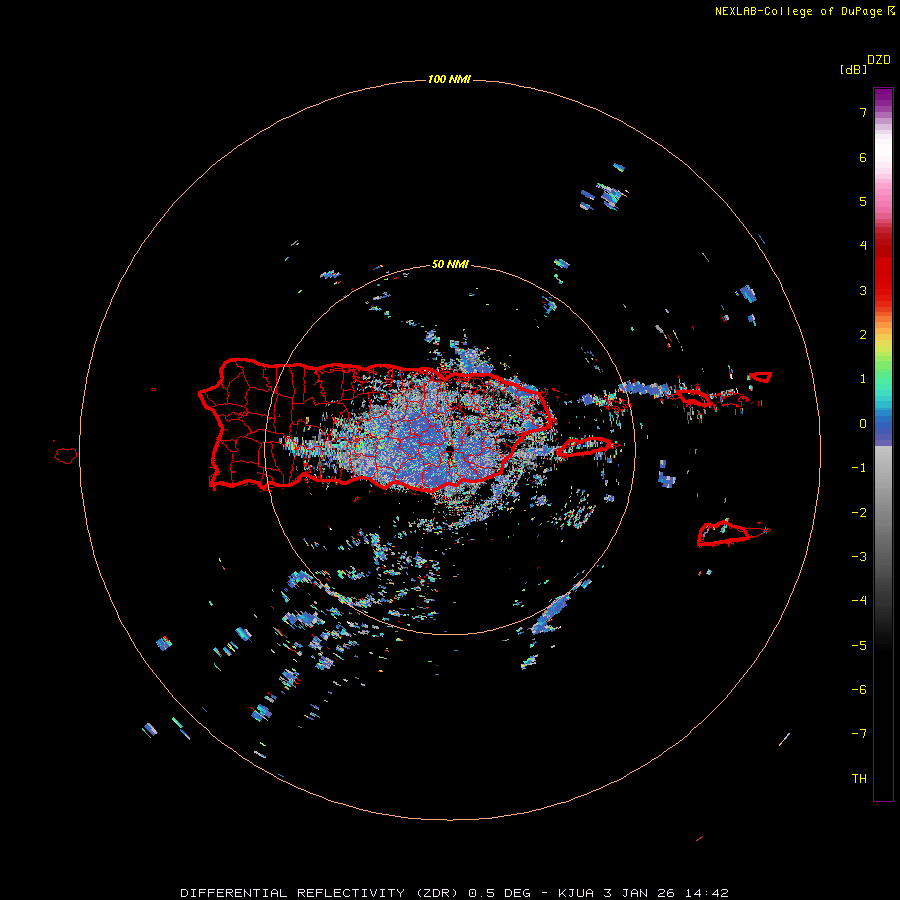Pick the gray -2 dB band on color bar
The height and width of the screenshot is (900, 900).
click(x=883, y=513)
